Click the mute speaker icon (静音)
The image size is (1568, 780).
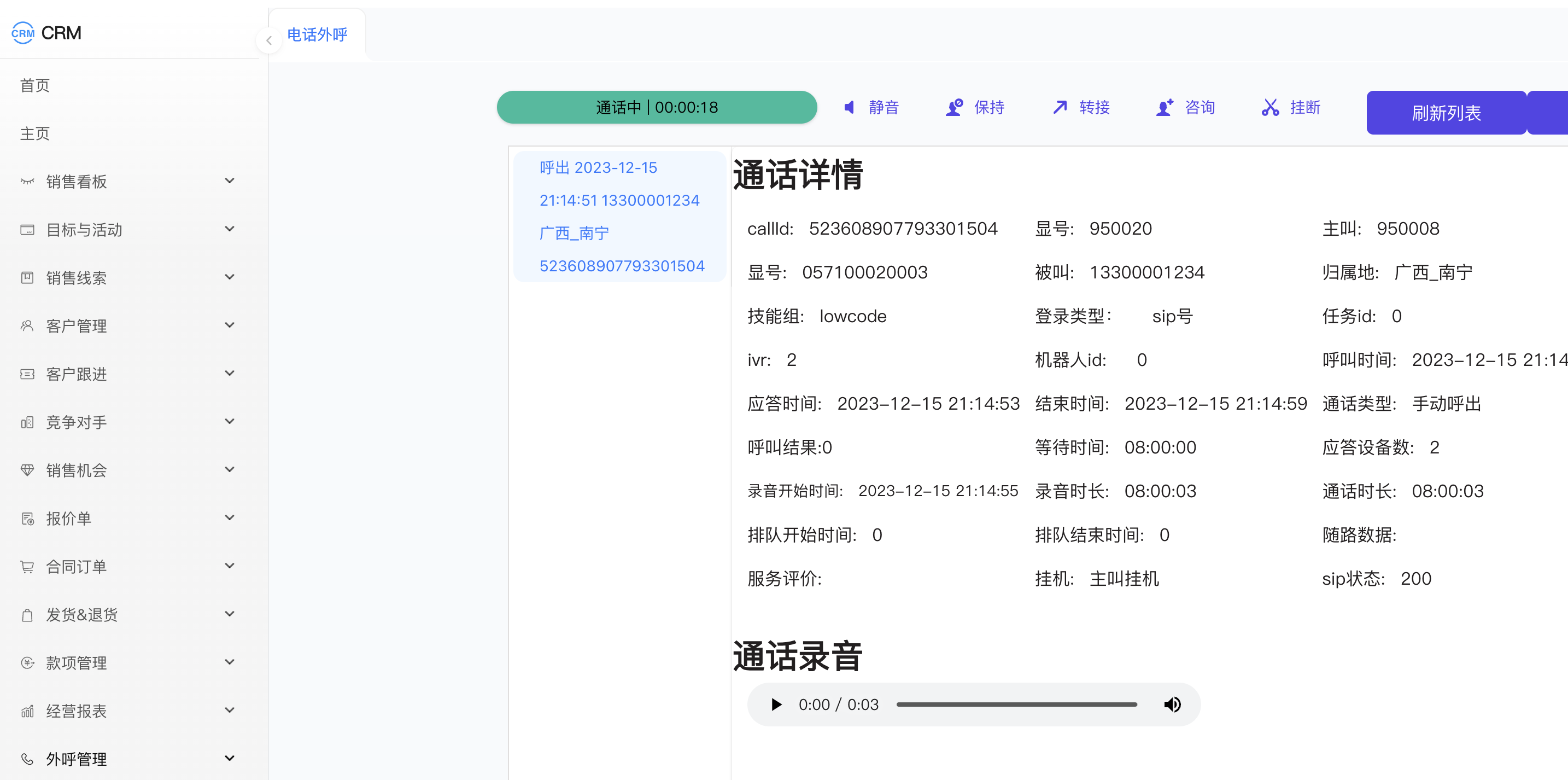click(x=849, y=108)
